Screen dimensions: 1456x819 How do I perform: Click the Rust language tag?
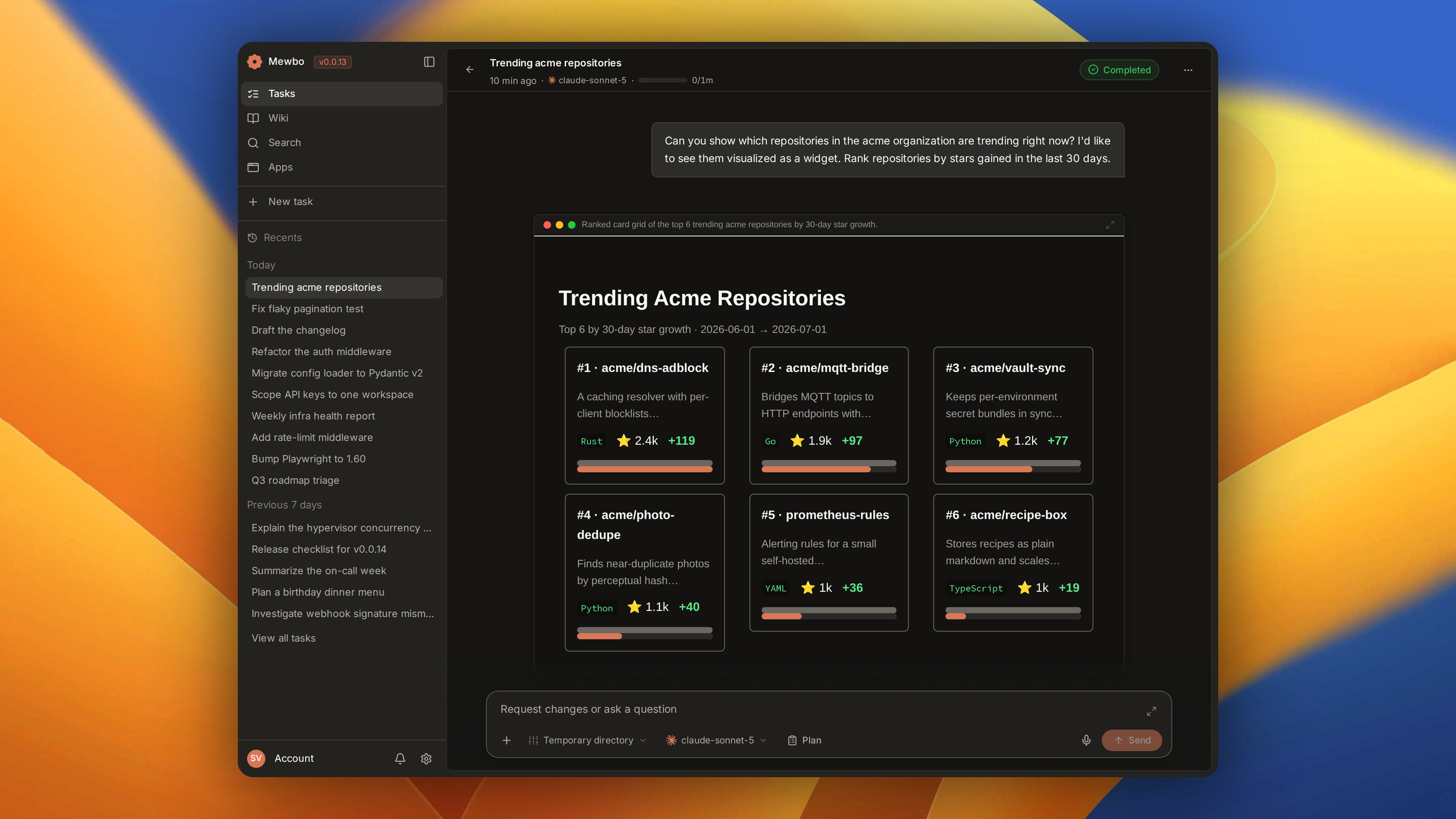(x=591, y=442)
